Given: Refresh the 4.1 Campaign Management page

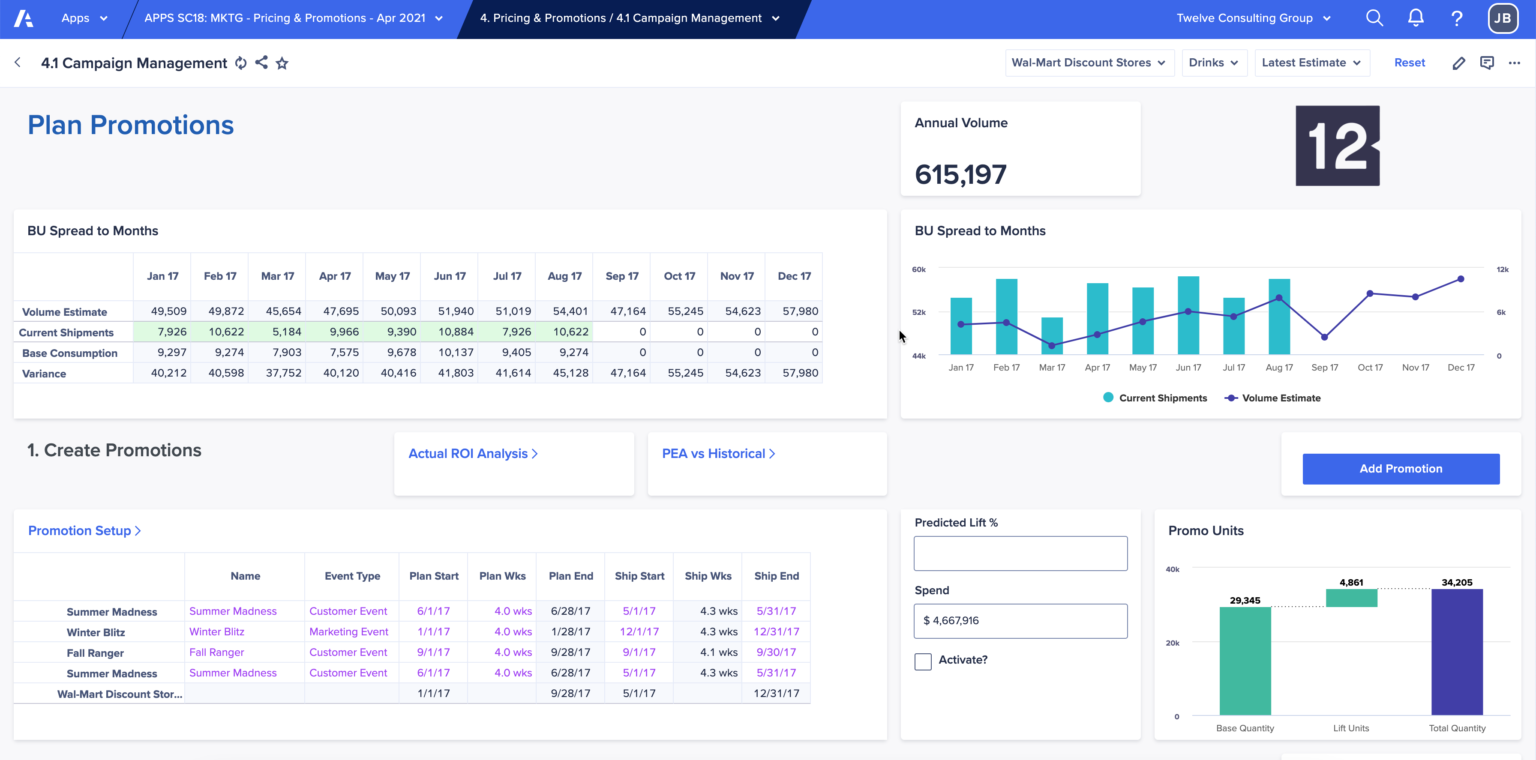Looking at the screenshot, I should pos(240,62).
